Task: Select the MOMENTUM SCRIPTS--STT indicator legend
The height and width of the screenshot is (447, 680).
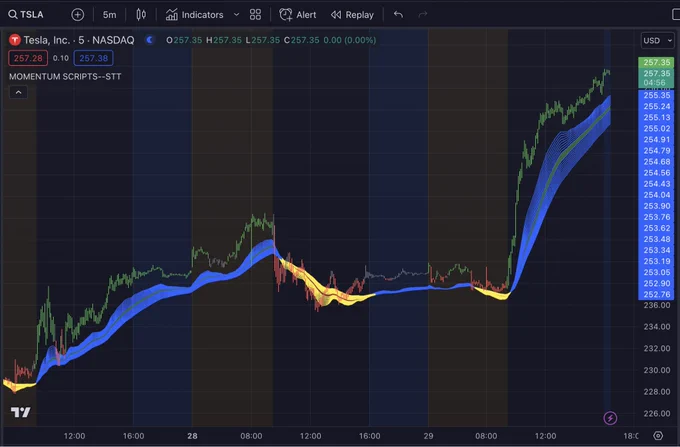Action: (x=65, y=76)
